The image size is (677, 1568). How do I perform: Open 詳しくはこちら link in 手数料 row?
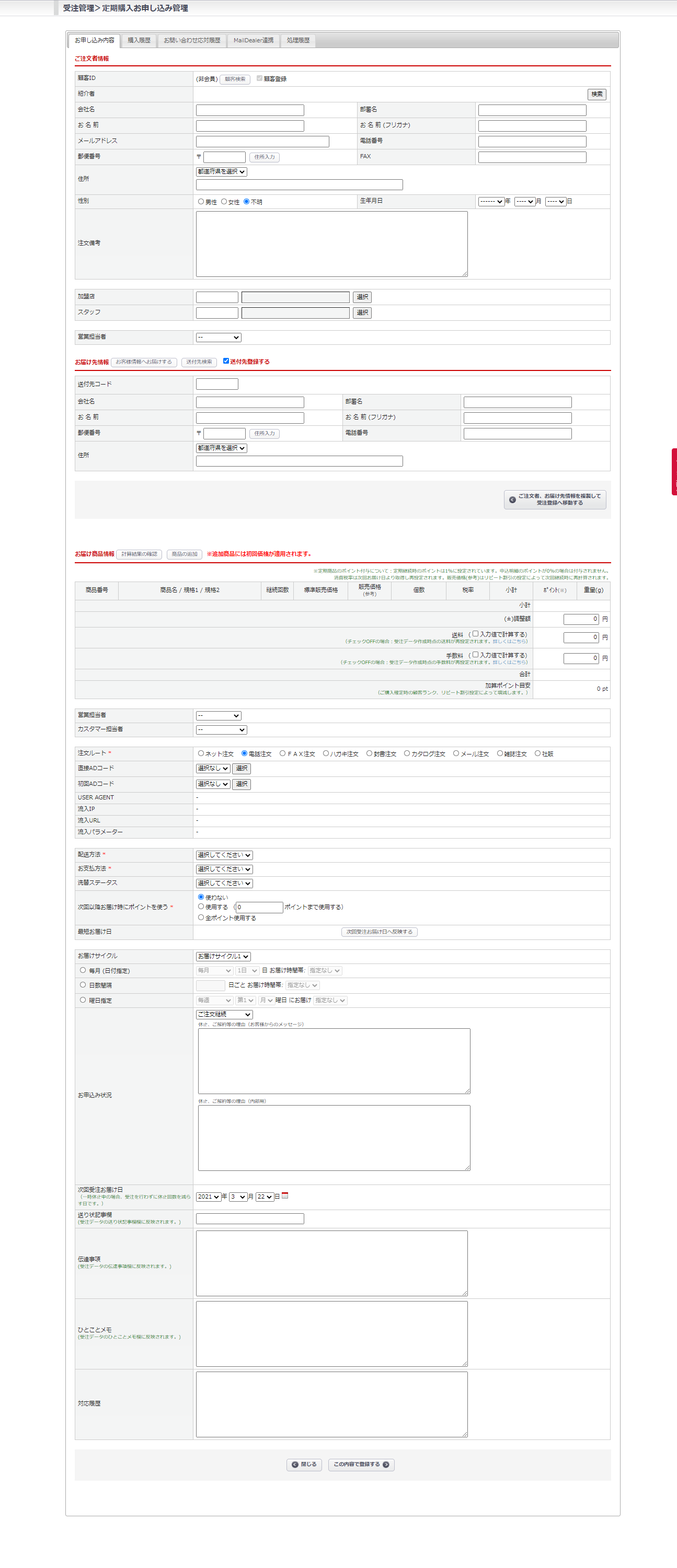click(x=510, y=663)
